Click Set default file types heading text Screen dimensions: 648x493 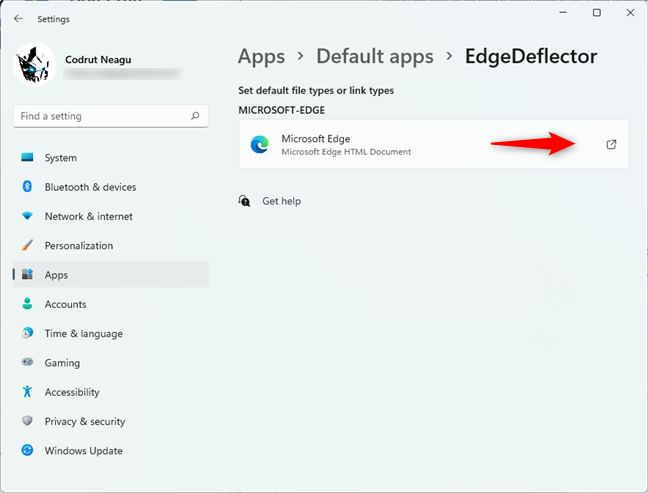click(x=316, y=91)
